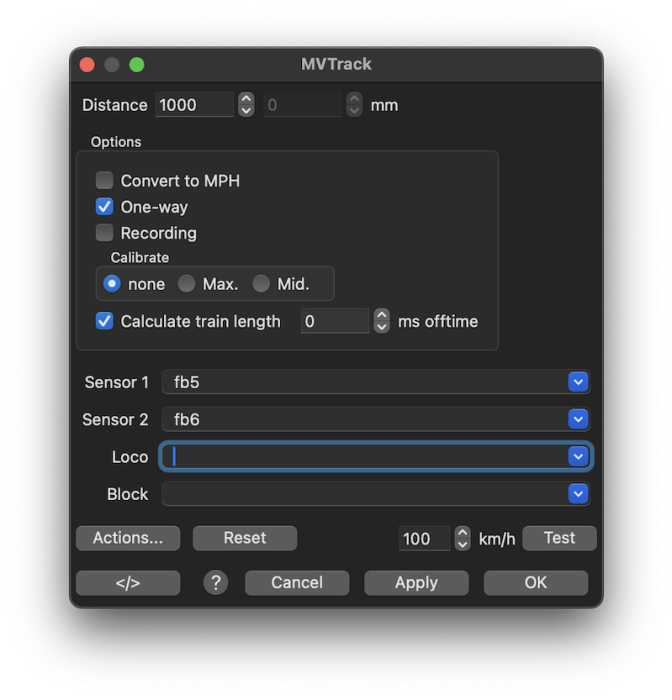Choose the none calibrate option
This screenshot has height=700, width=672.
112,284
